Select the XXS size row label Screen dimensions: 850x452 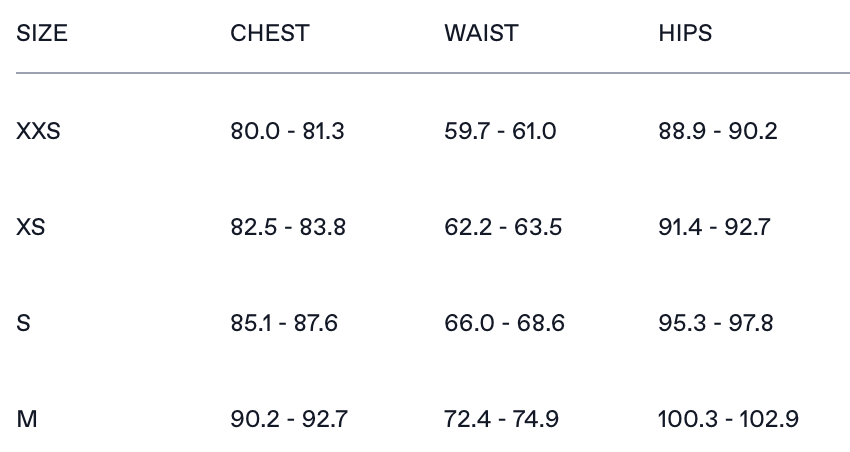tap(38, 131)
